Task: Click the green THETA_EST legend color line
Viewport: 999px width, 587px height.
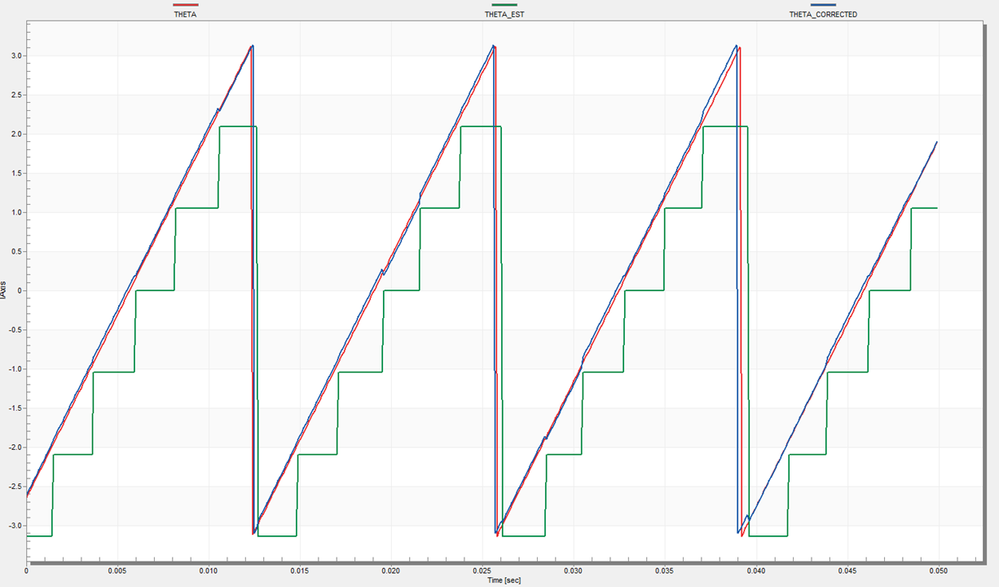Action: point(504,5)
